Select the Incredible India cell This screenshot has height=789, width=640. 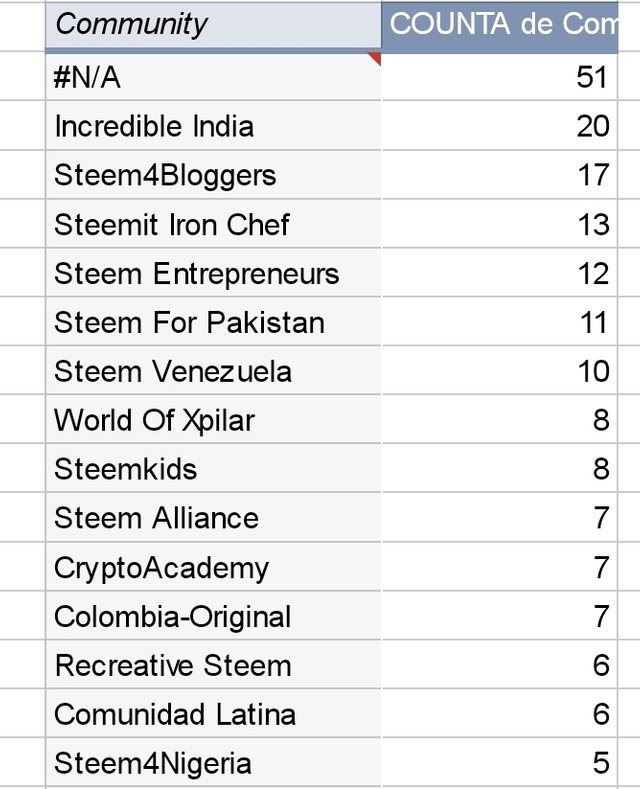tap(212, 127)
